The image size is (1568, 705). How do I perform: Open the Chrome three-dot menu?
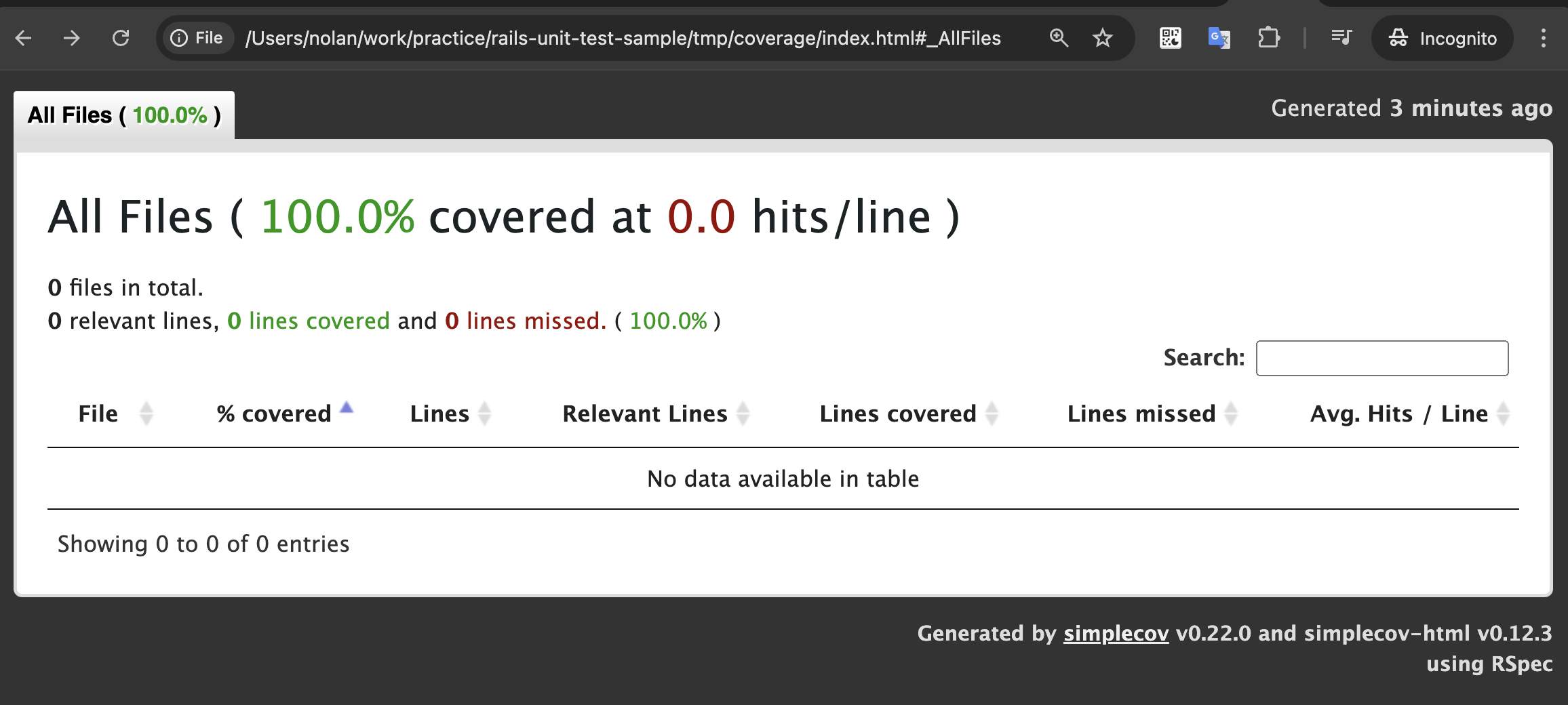(1543, 38)
